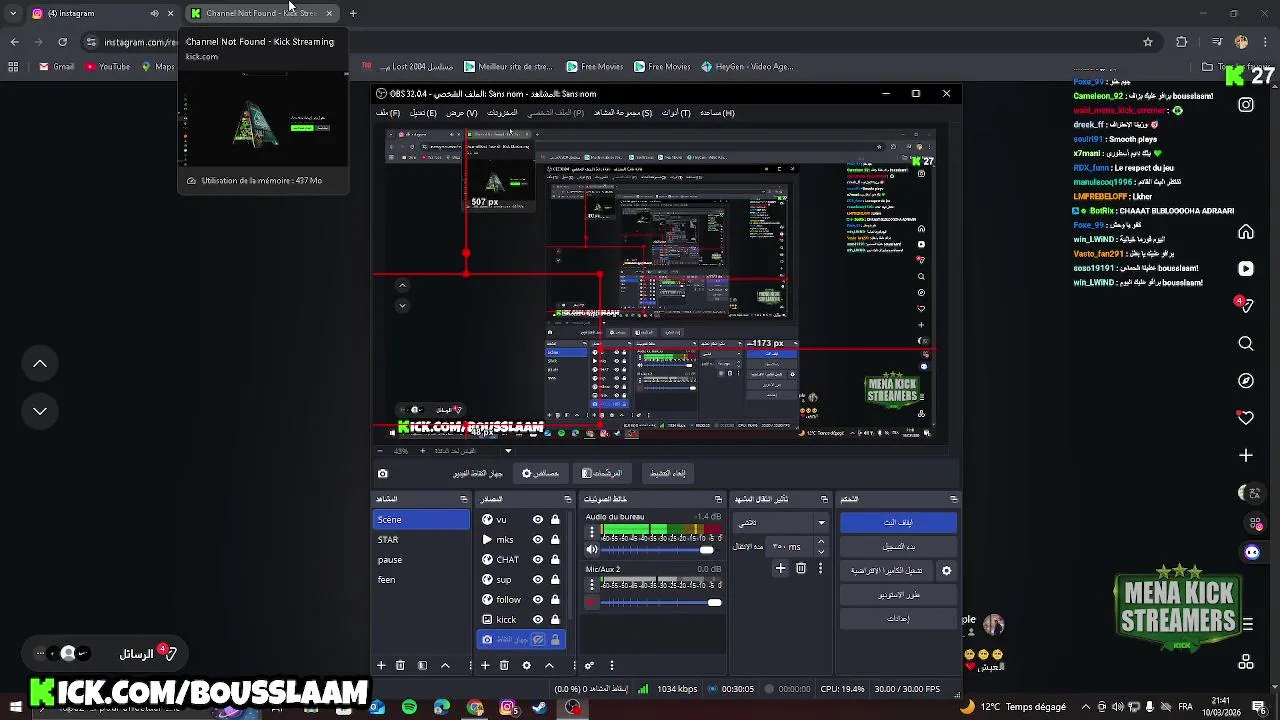
Task: Open Instagram create plus icon in sidebar
Action: [x=1246, y=455]
